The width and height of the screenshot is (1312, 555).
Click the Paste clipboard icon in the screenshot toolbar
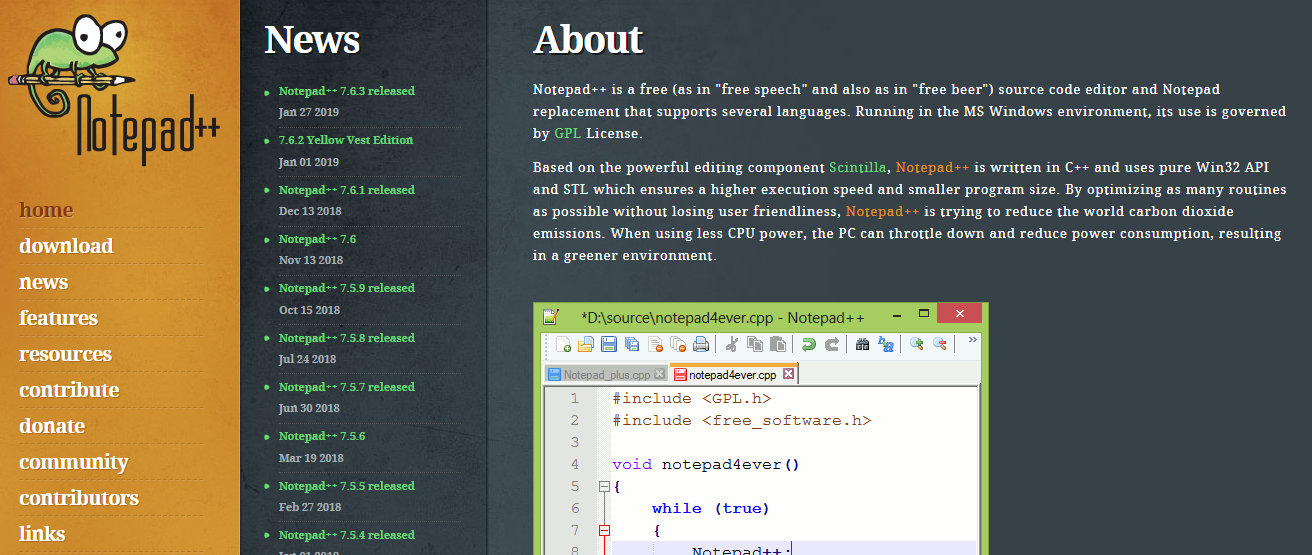[x=778, y=345]
